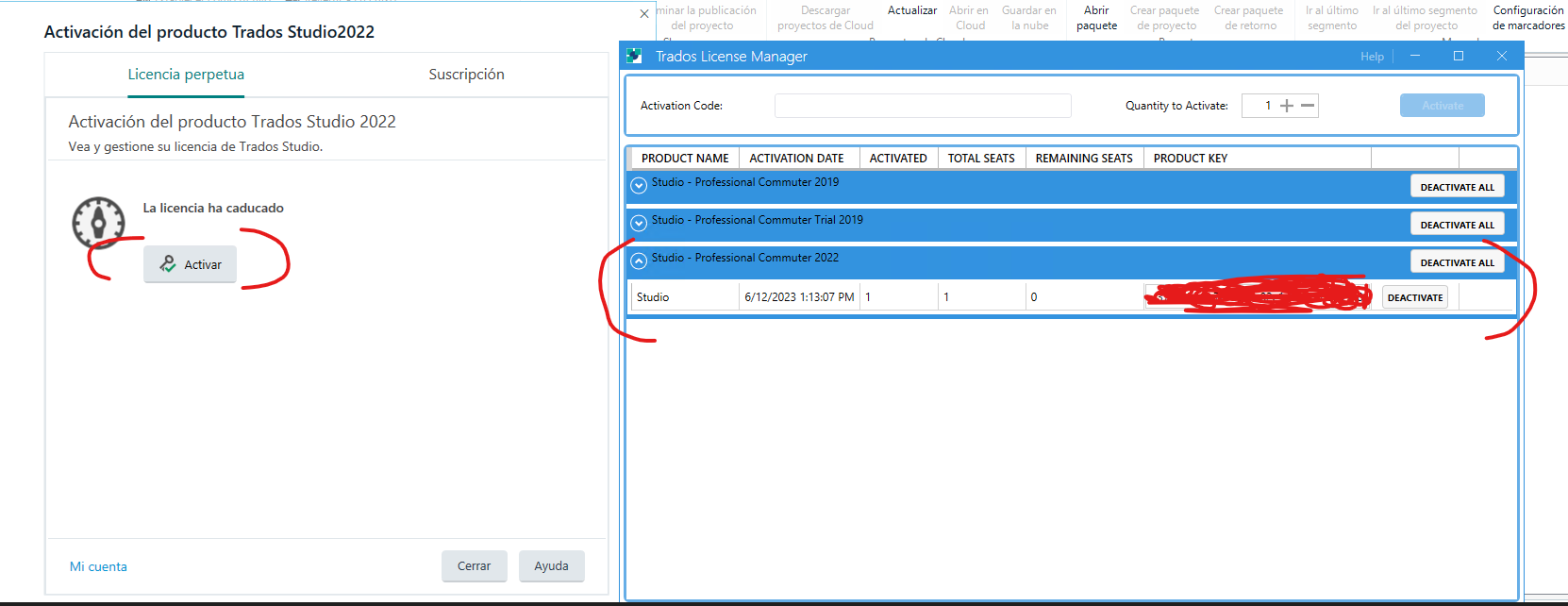Click Guardar en la nube in ribbon
Screen dimensions: 1568x606
(x=1029, y=18)
